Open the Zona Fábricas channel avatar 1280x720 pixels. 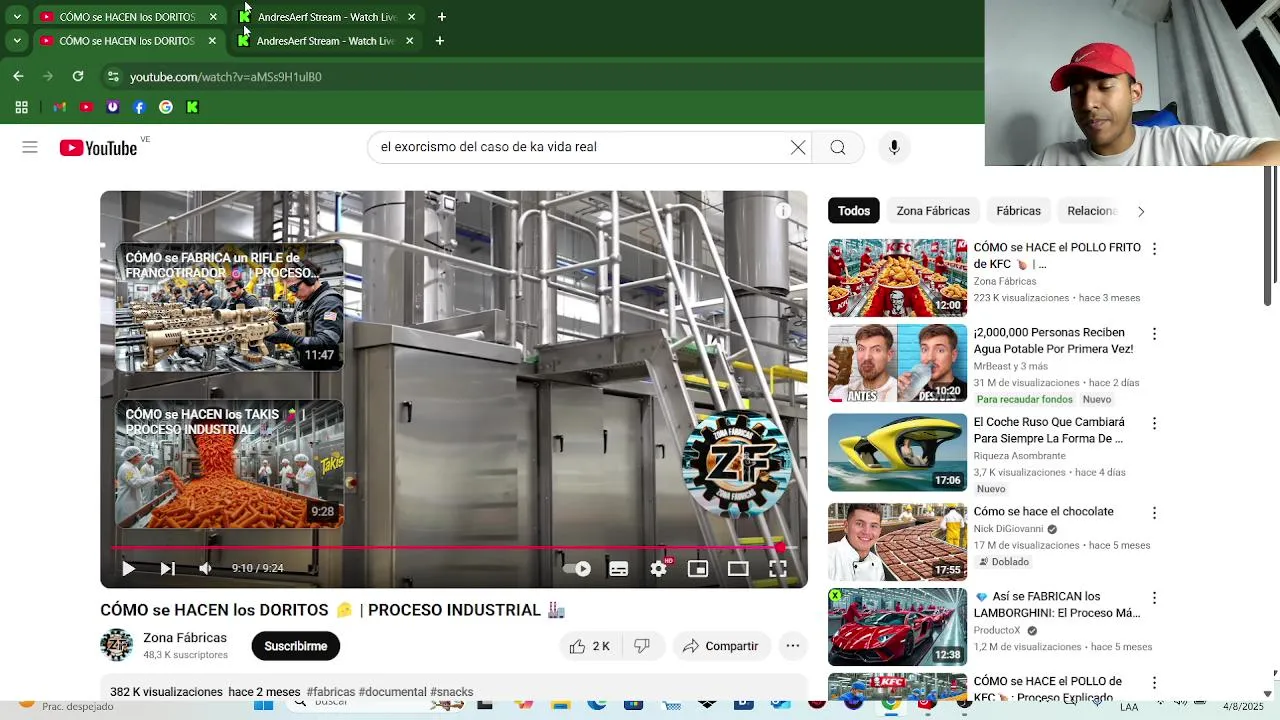click(117, 645)
